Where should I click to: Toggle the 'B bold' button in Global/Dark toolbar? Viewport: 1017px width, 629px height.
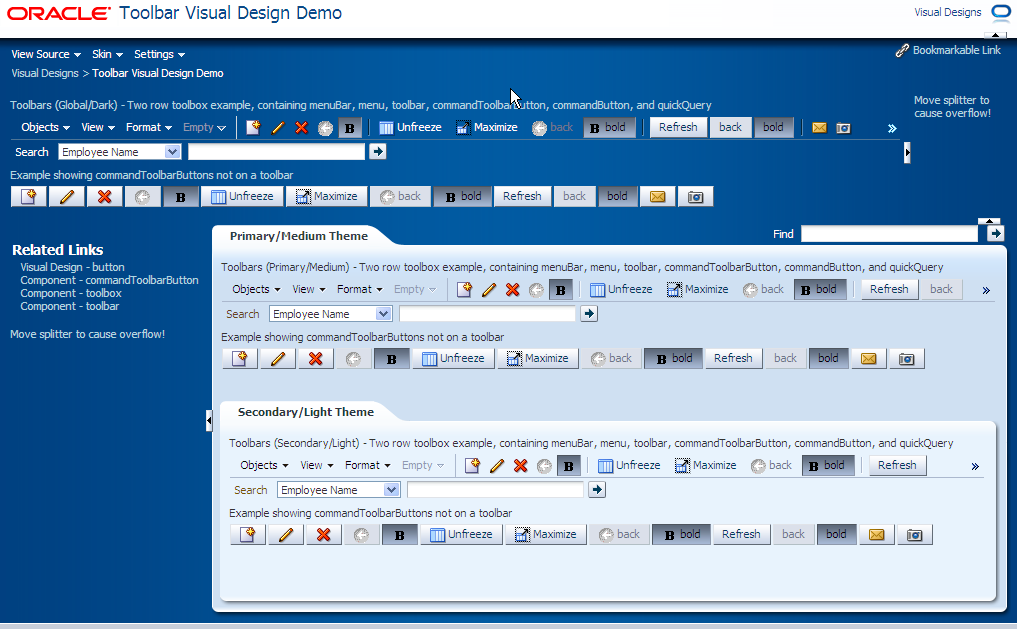pos(608,128)
